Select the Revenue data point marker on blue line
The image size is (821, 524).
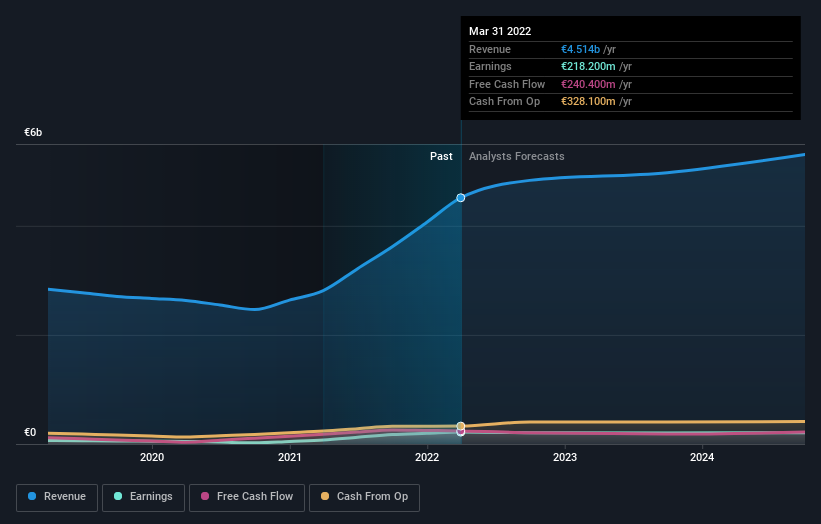point(461,198)
